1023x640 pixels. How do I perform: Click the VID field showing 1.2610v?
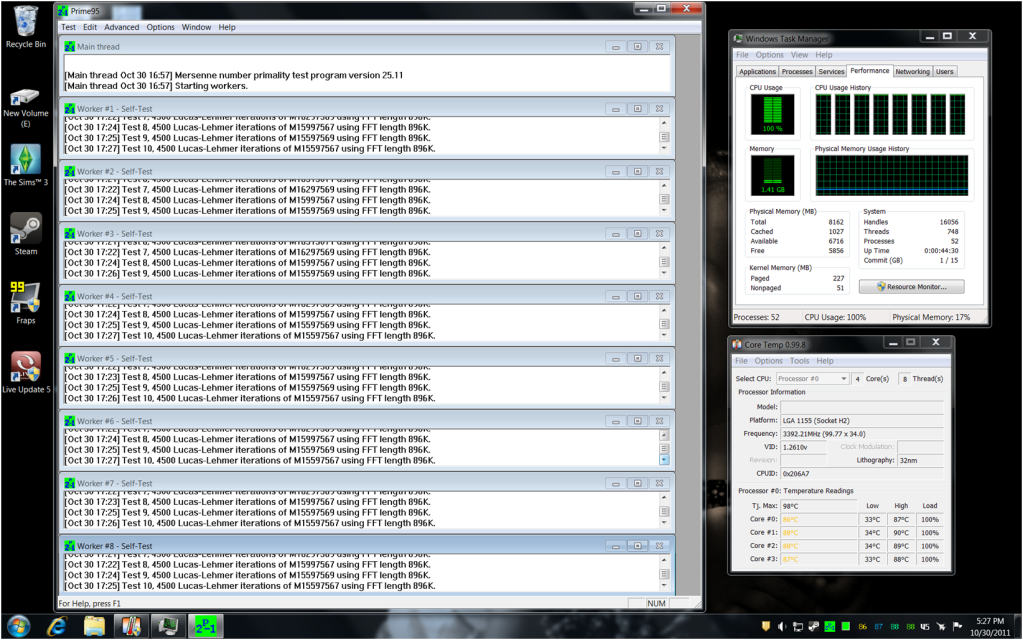[804, 447]
